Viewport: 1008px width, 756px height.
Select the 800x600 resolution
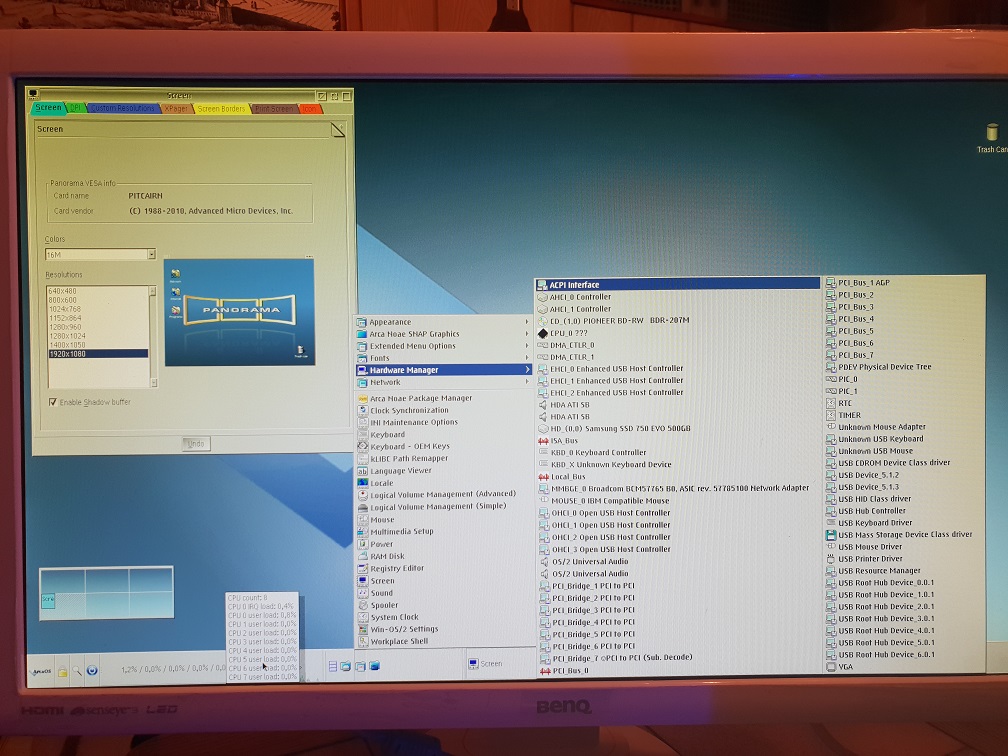pyautogui.click(x=98, y=300)
